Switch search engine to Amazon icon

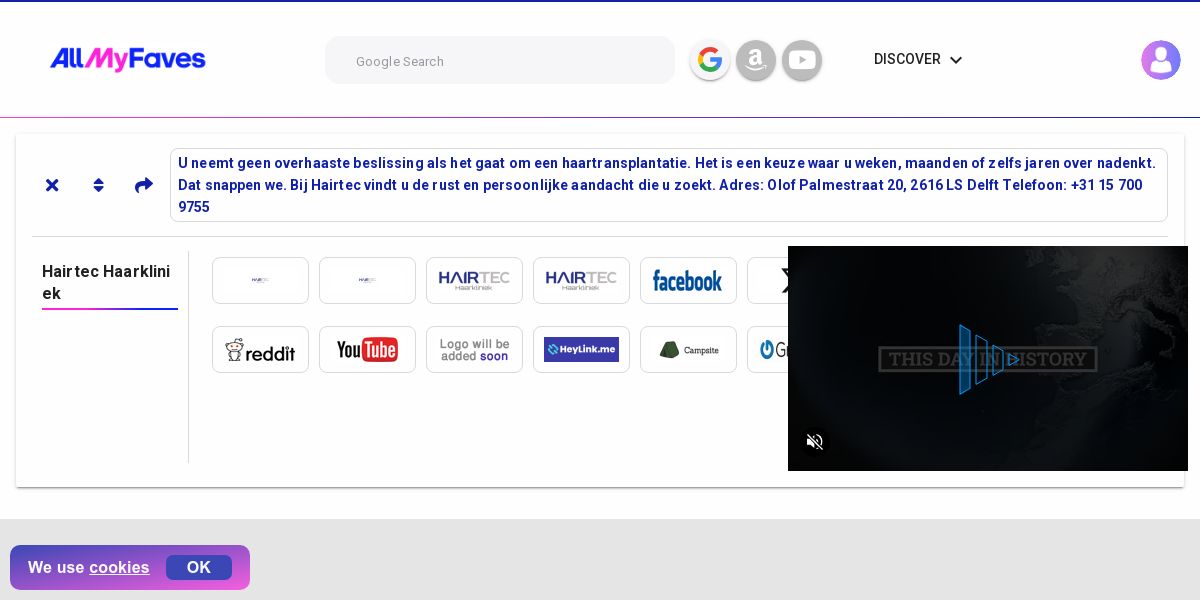(x=756, y=60)
